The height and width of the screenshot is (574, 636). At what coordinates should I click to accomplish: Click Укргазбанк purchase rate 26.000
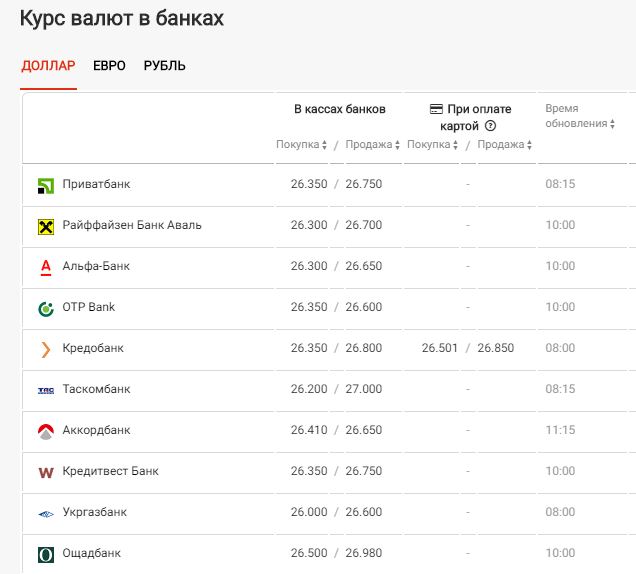point(309,512)
